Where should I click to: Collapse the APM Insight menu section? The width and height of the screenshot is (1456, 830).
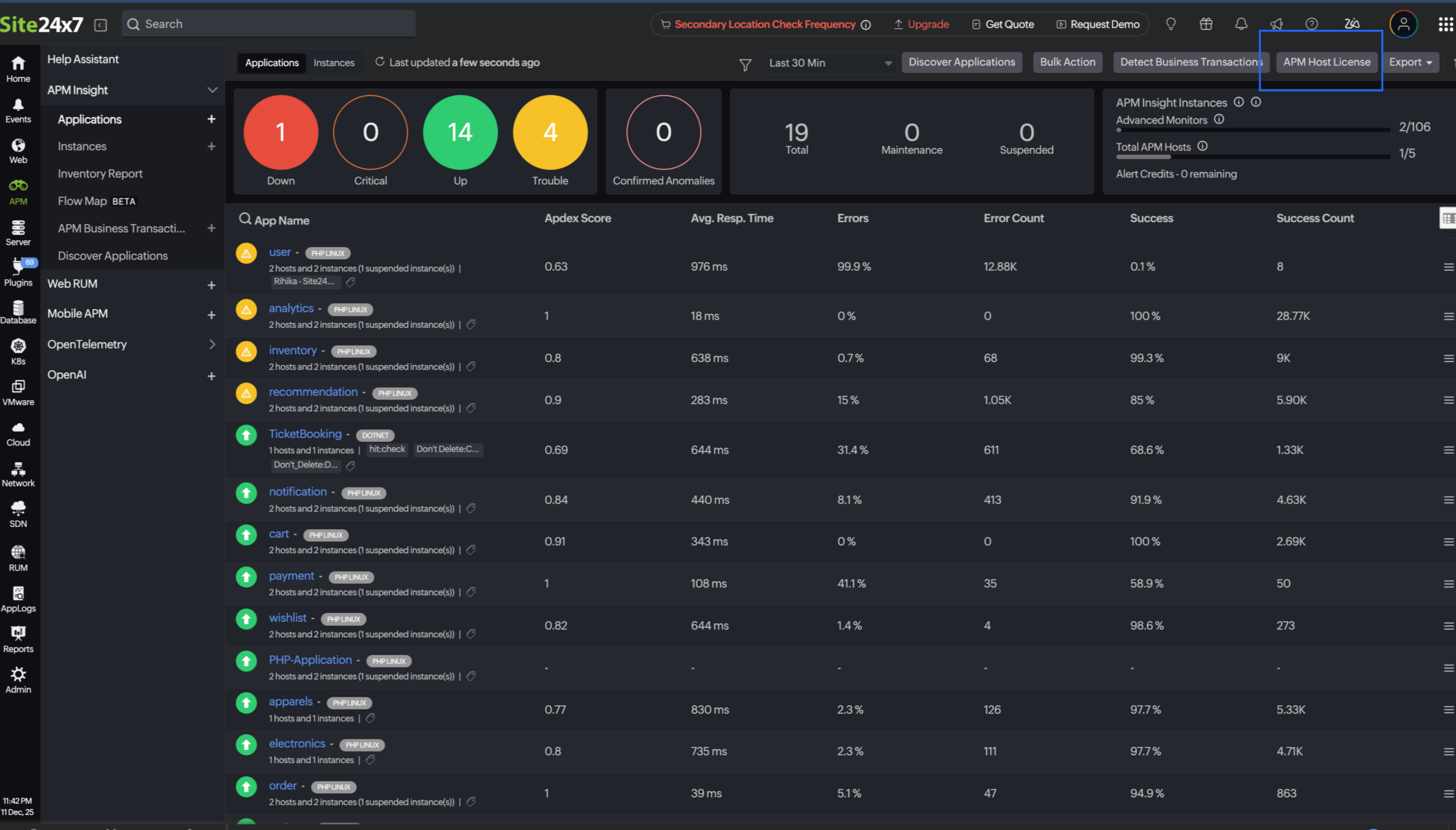[x=212, y=90]
